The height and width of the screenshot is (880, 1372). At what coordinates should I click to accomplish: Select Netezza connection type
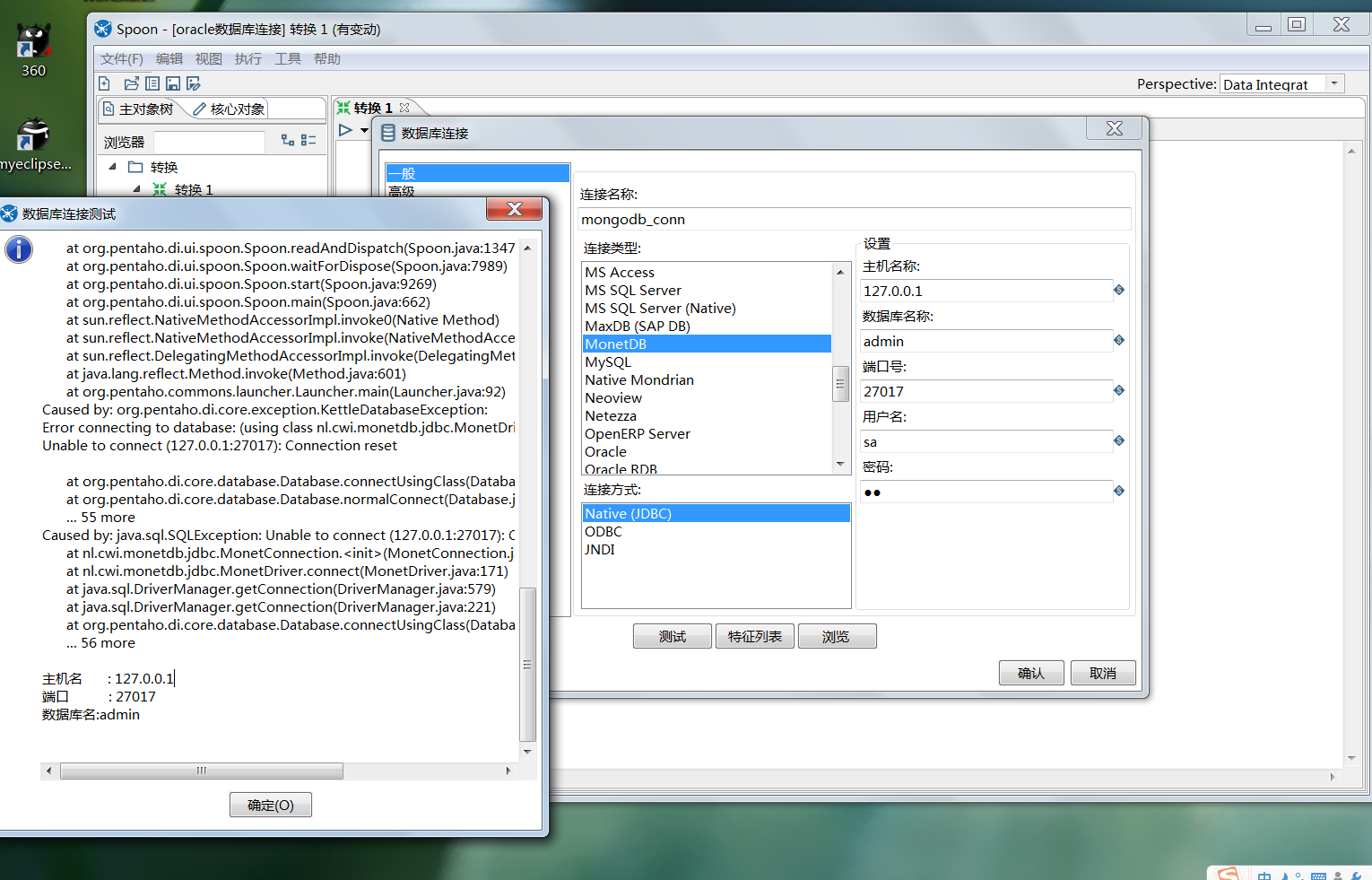pos(708,415)
